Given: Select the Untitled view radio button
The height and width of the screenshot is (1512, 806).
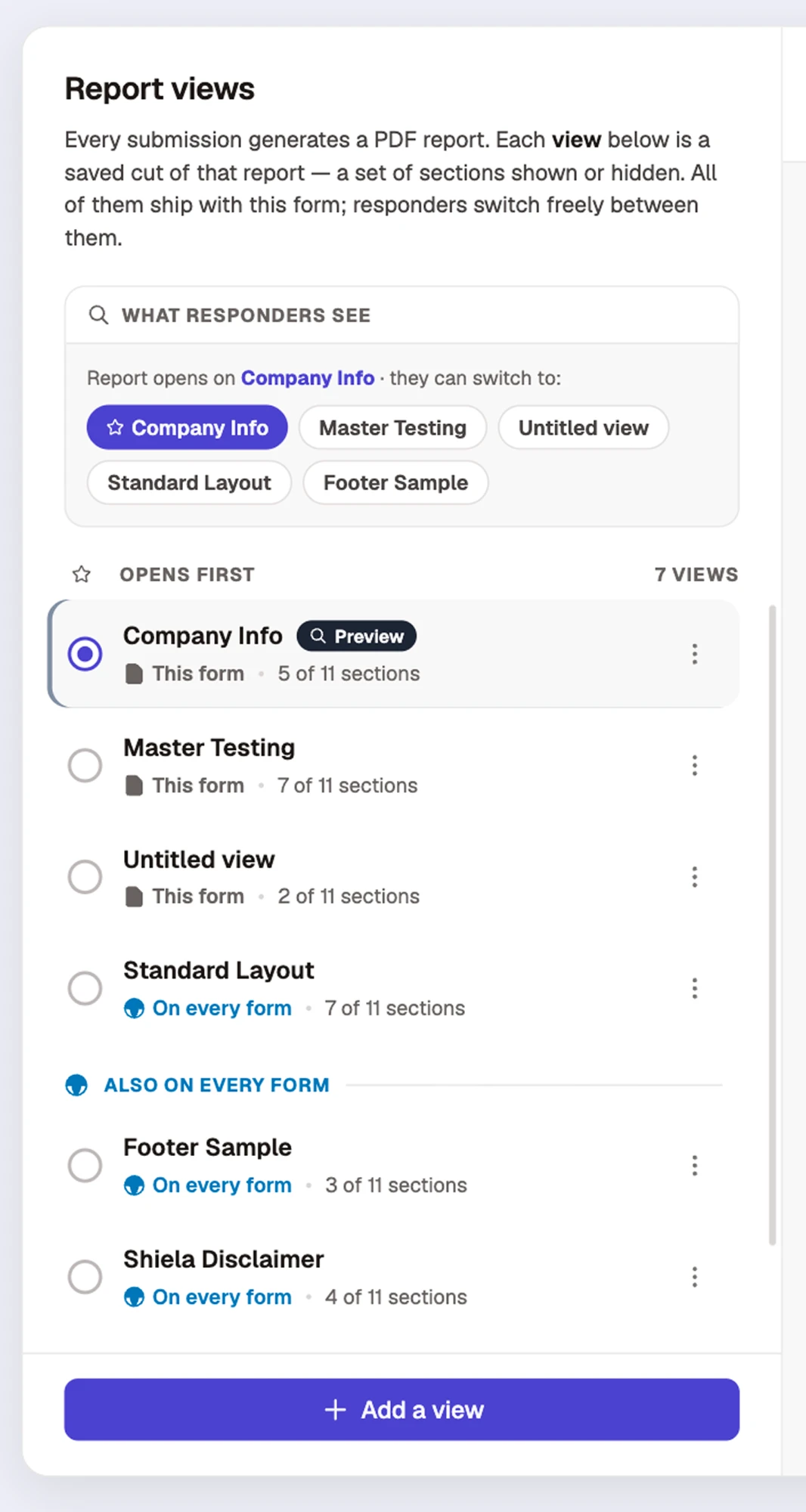Looking at the screenshot, I should pos(85,877).
